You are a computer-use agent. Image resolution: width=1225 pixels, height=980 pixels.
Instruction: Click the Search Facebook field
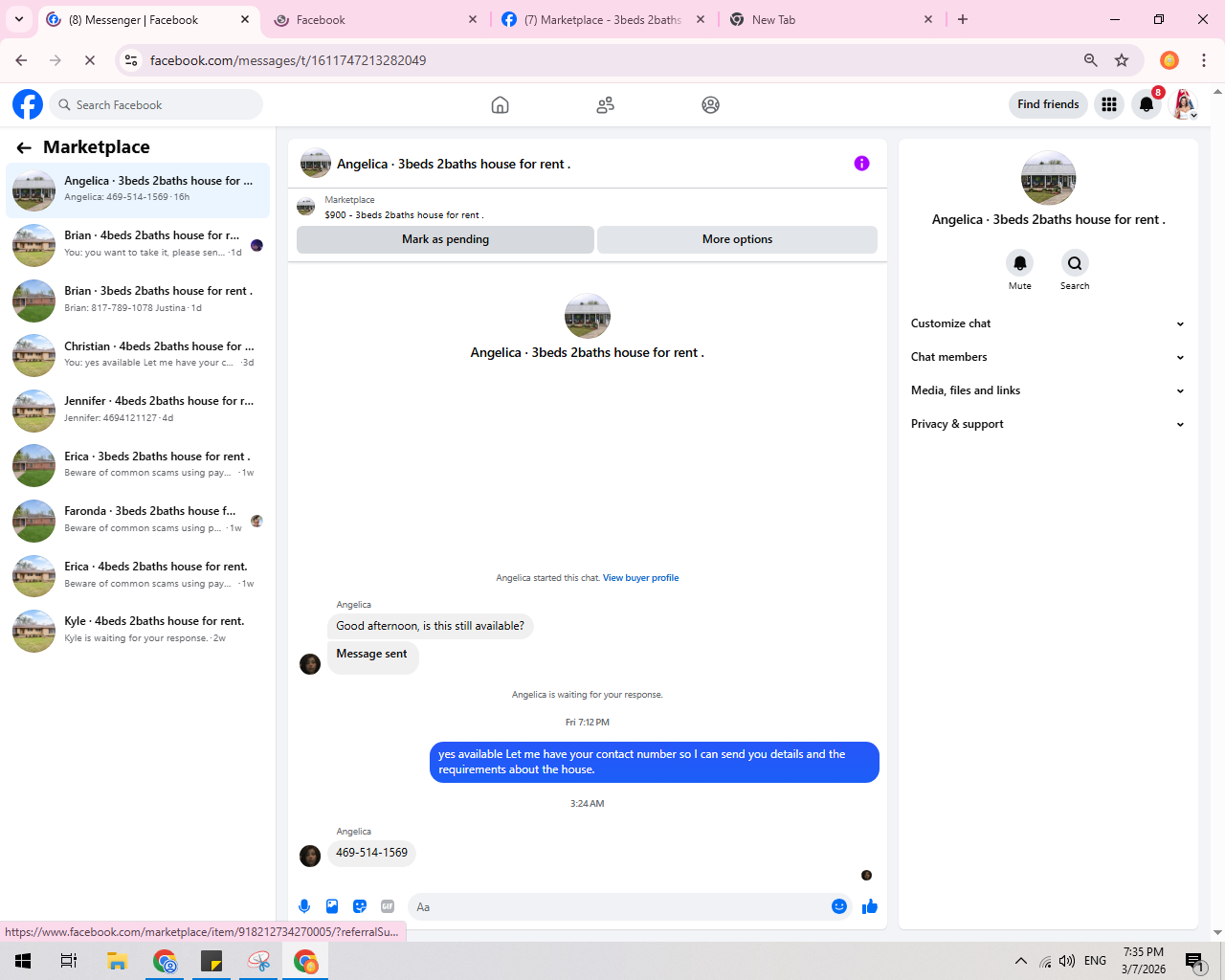click(155, 104)
